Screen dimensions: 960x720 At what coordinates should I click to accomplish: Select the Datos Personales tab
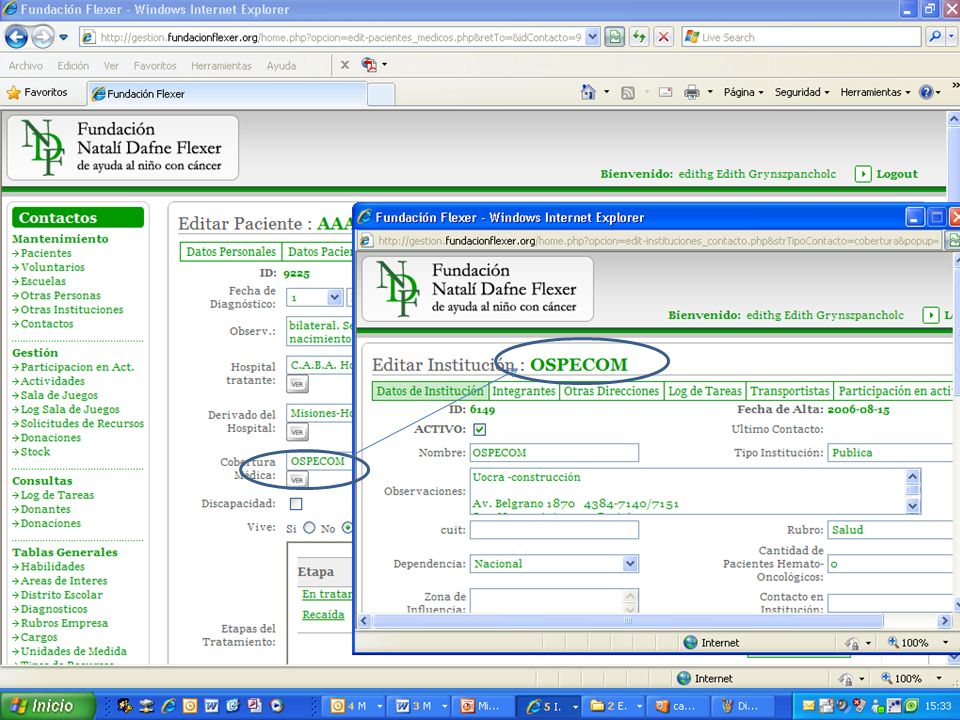coord(231,252)
